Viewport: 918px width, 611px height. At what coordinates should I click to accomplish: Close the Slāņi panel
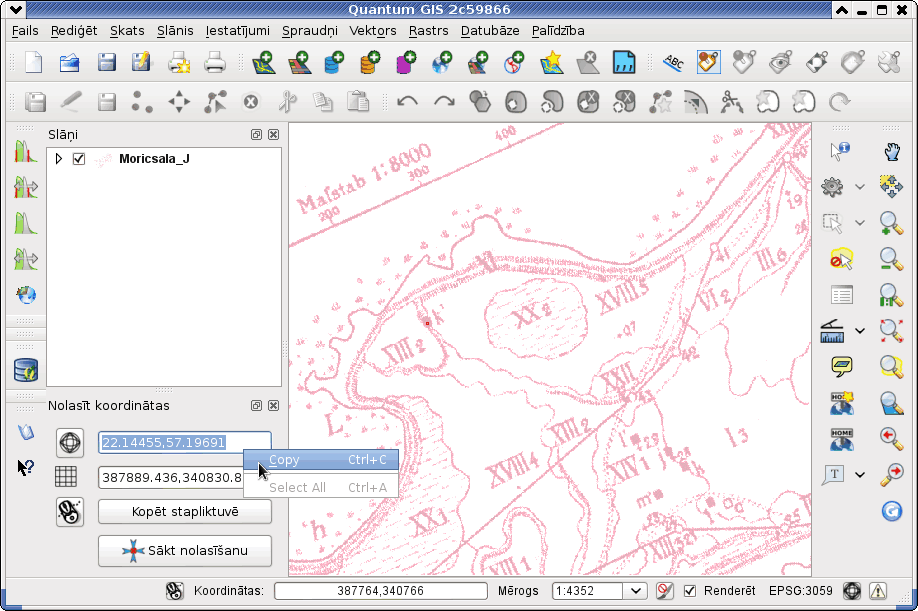(273, 135)
